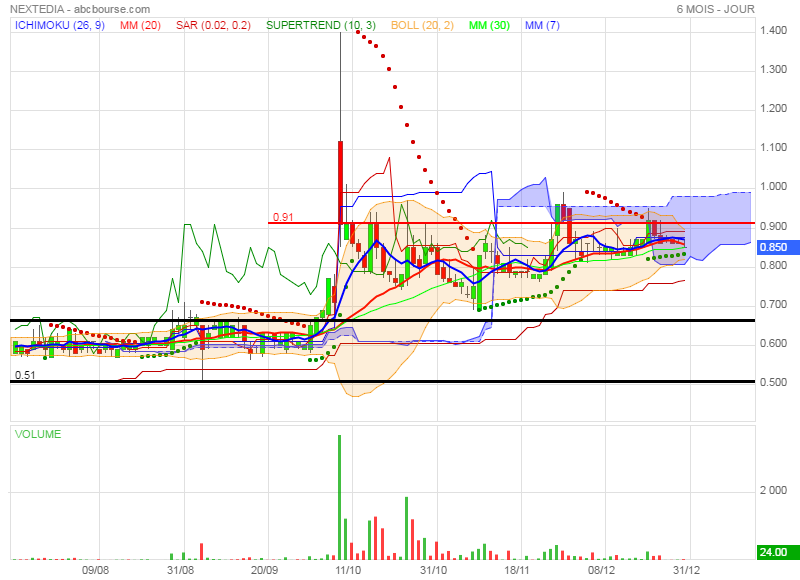Click the 0.900 price axis value

click(x=773, y=226)
